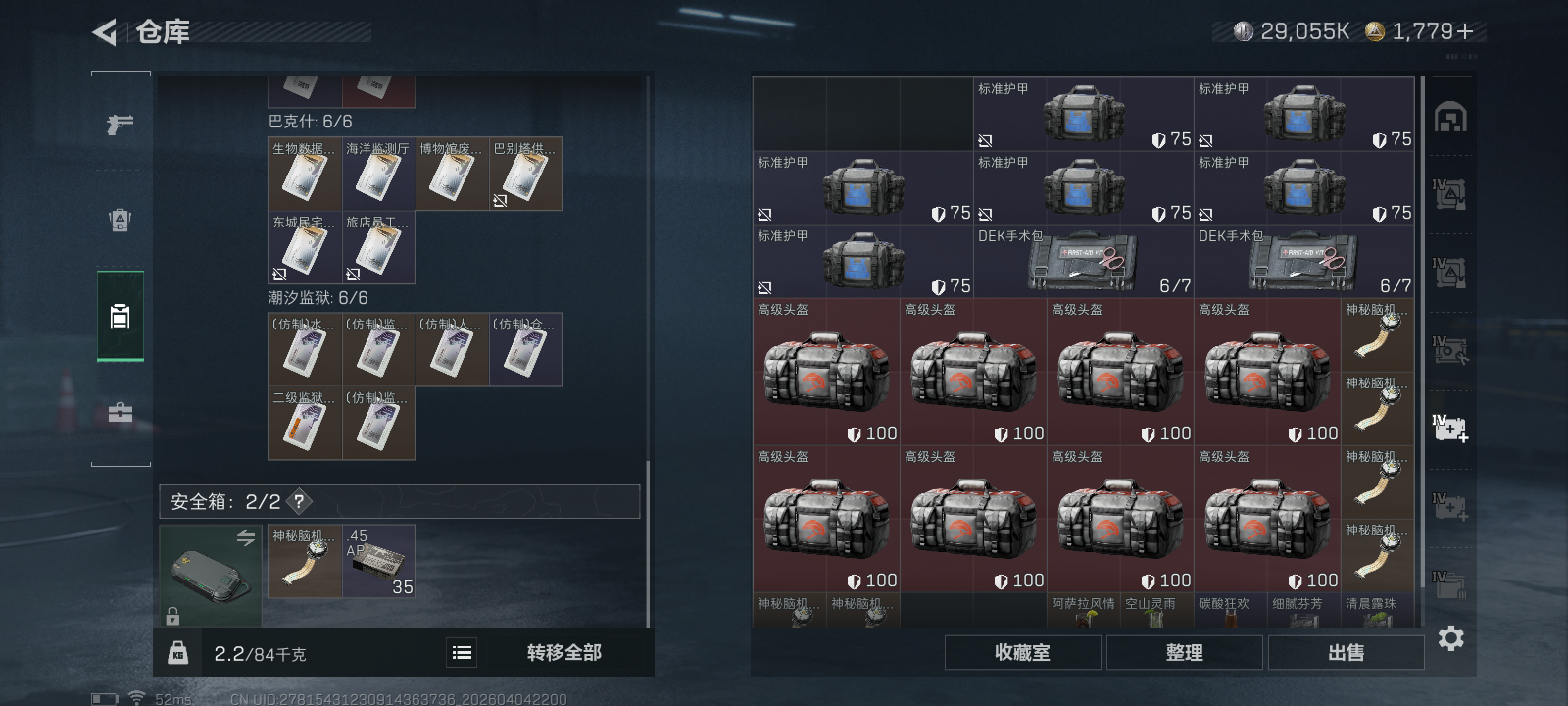Select the pistol weapons category icon
This screenshot has width=1568, height=706.
click(x=120, y=125)
